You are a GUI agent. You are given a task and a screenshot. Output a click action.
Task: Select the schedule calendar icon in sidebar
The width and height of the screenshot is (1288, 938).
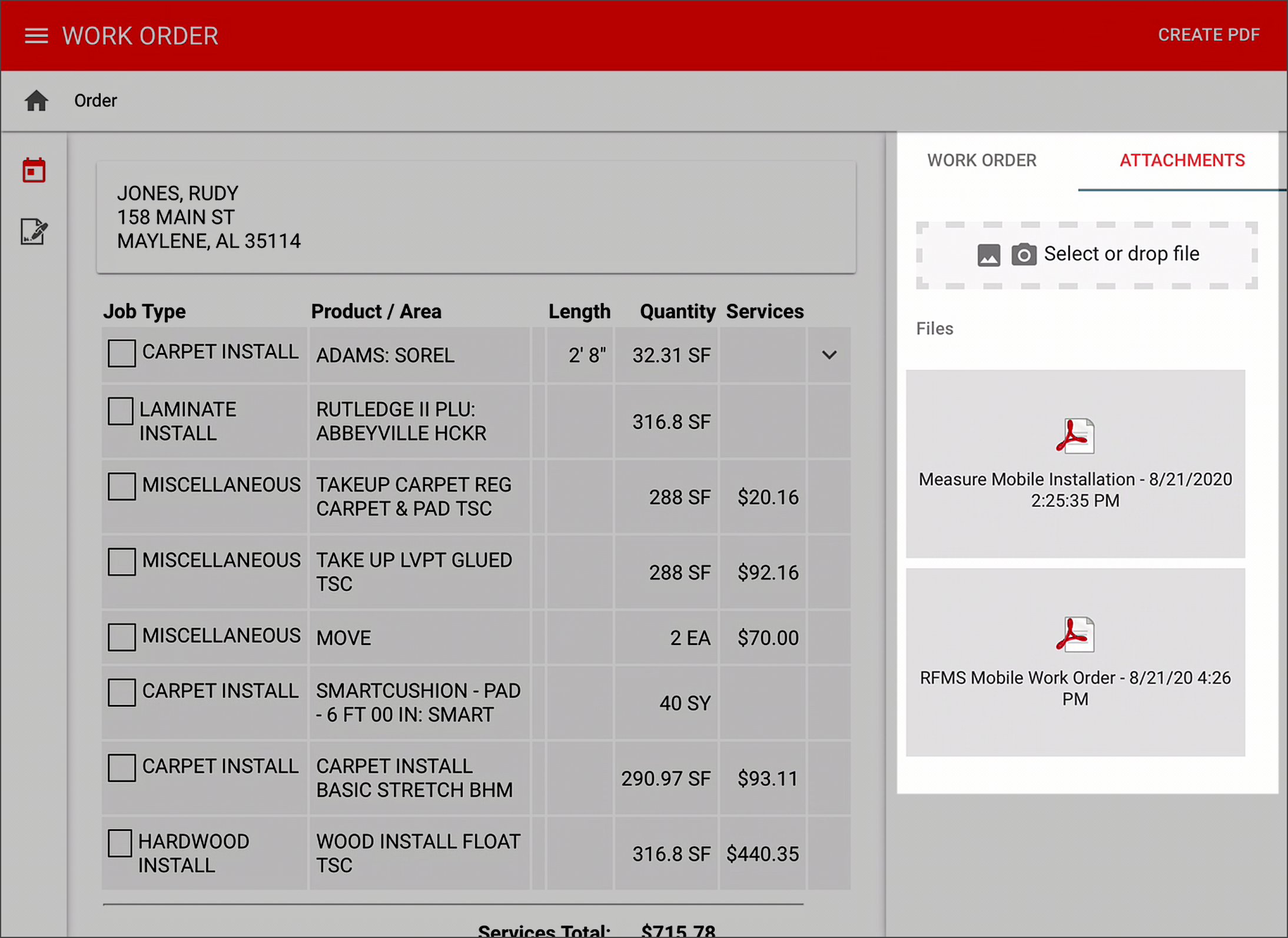[x=34, y=169]
